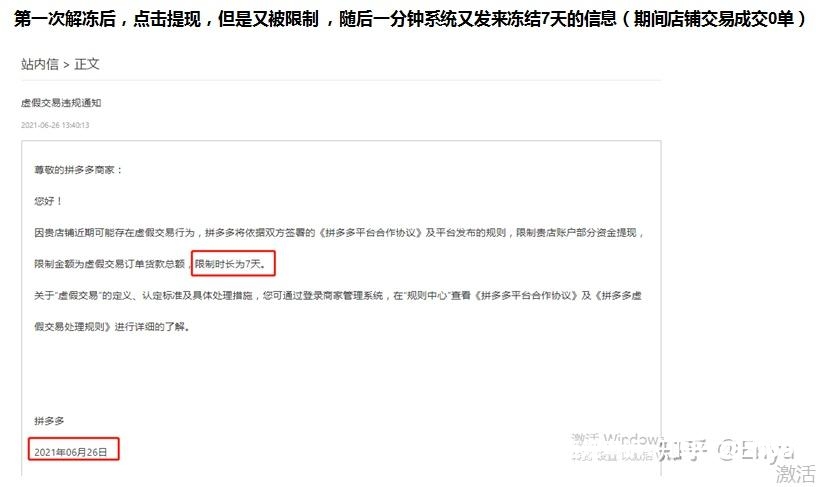This screenshot has height=487, width=816.
Task: Click the 假交易处理规则》进行详细的了解 line
Action: pyautogui.click(x=112, y=327)
